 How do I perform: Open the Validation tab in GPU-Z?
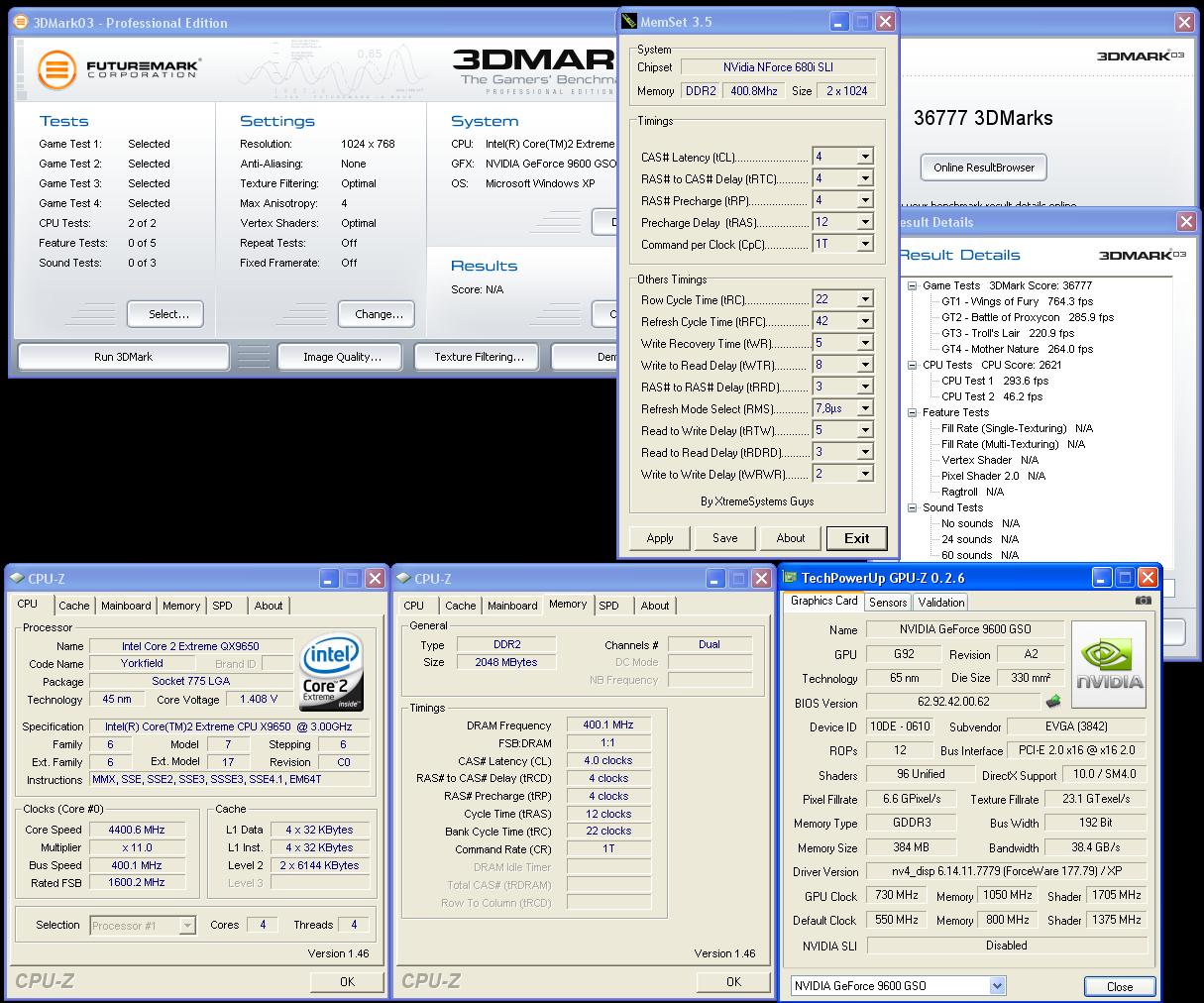pyautogui.click(x=940, y=603)
